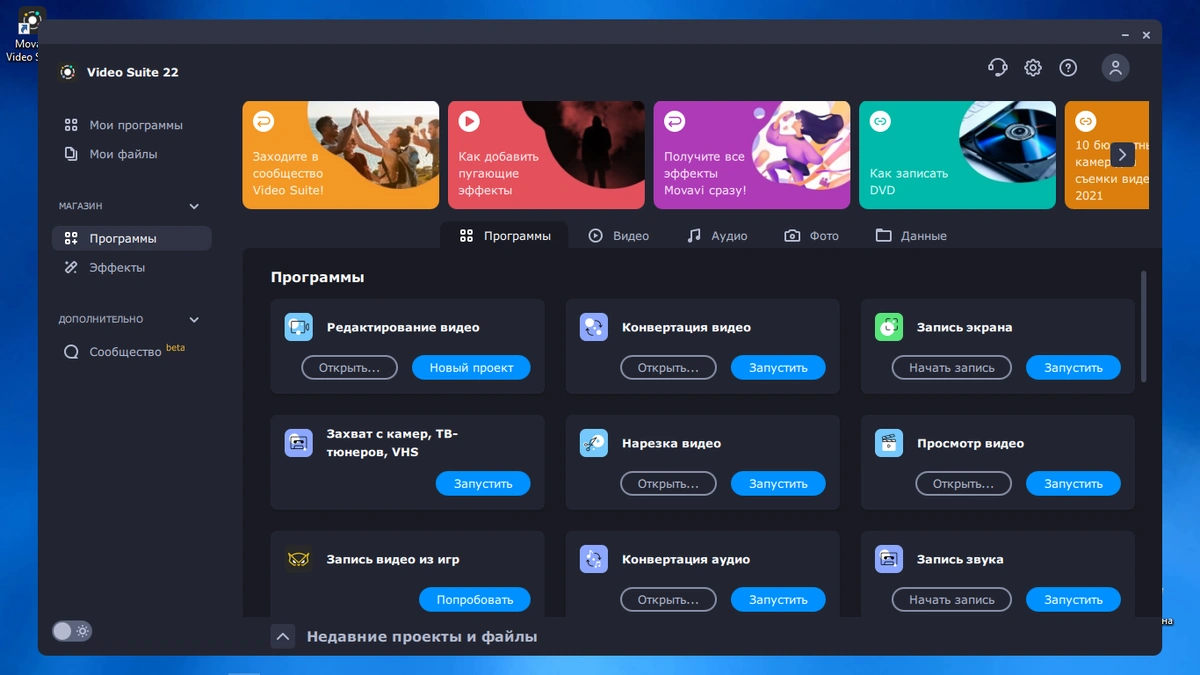Click the Нарезка видео app icon
The width and height of the screenshot is (1200, 675).
(x=594, y=443)
